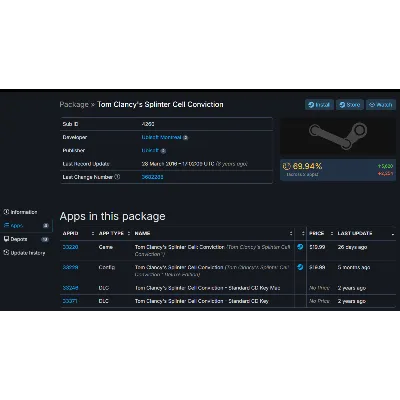Open the Ubisoft Montreal developer link

[x=161, y=137]
